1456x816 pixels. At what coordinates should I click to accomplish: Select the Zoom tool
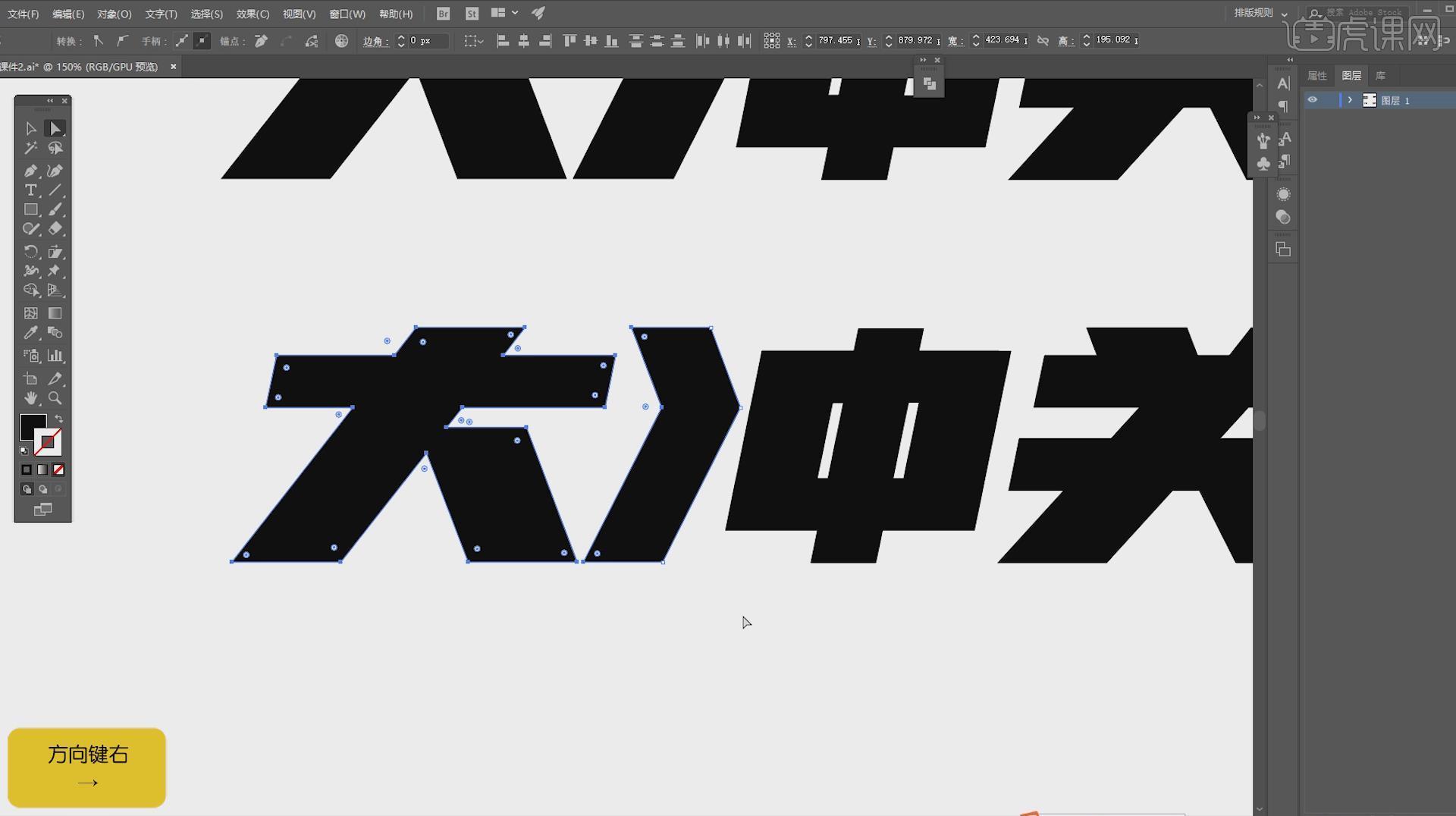(x=55, y=398)
